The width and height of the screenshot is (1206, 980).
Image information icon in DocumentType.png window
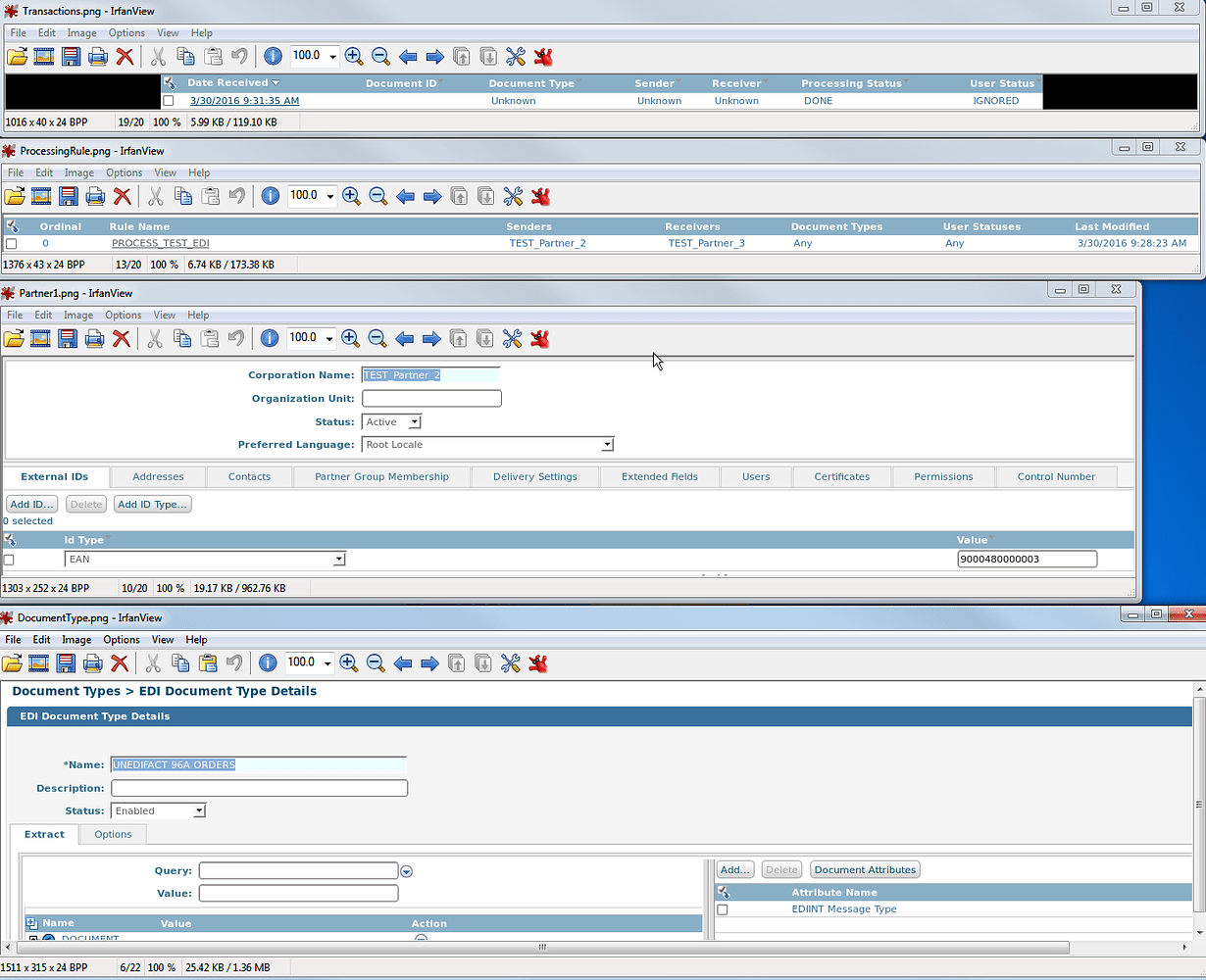268,663
